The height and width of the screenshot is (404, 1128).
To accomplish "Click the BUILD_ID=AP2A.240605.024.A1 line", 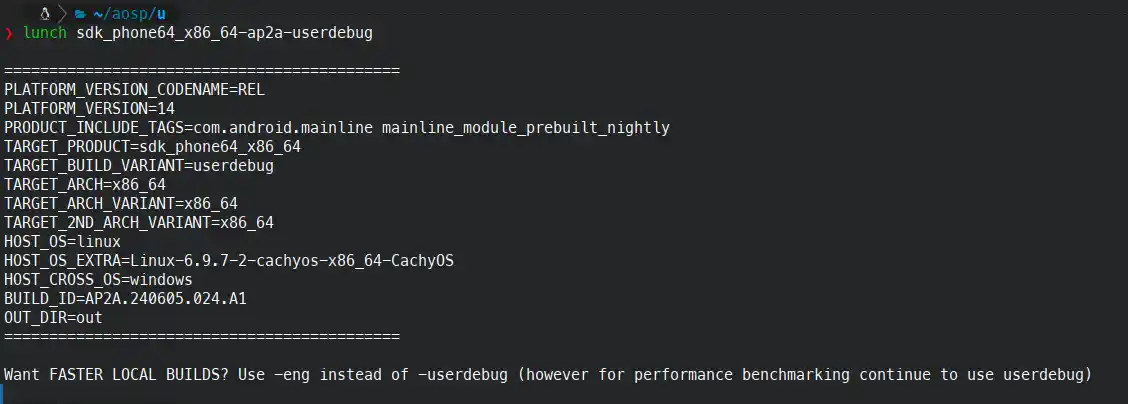I will [125, 298].
